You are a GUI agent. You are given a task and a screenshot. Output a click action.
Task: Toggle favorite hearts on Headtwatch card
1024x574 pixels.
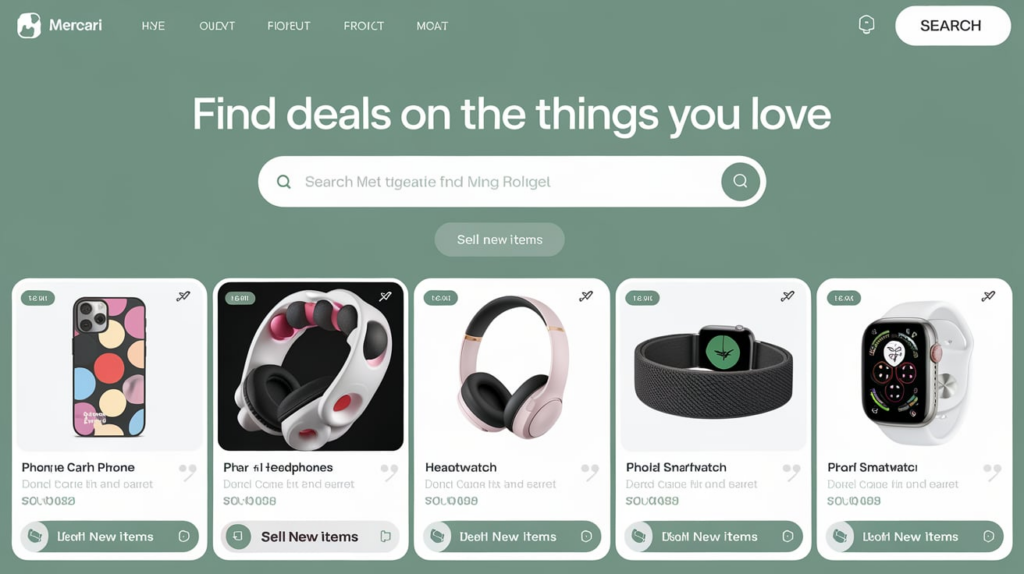(x=590, y=471)
